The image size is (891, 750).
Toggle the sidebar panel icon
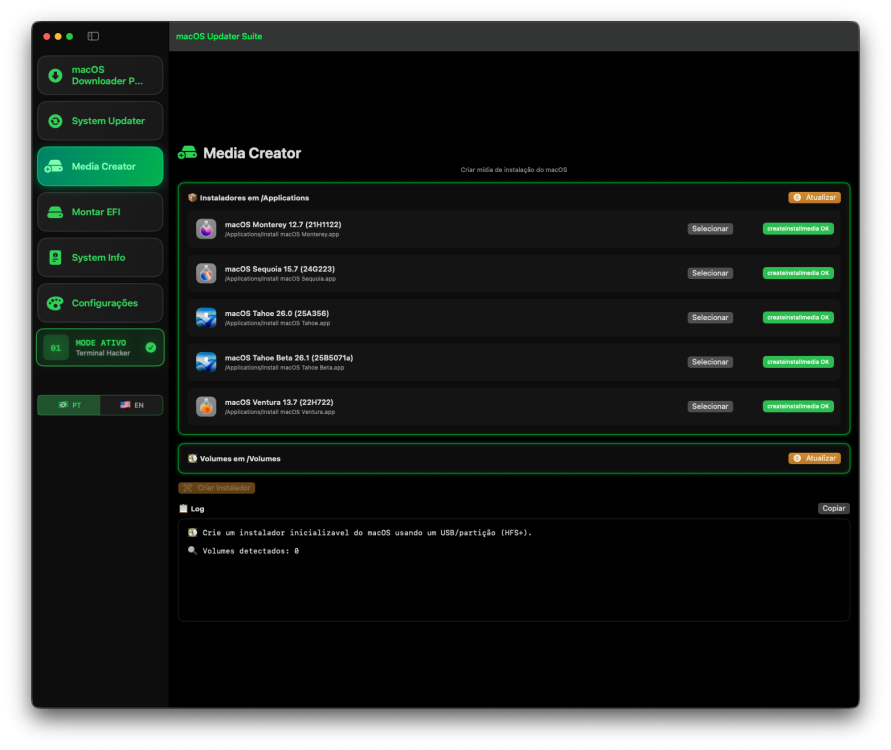(93, 36)
